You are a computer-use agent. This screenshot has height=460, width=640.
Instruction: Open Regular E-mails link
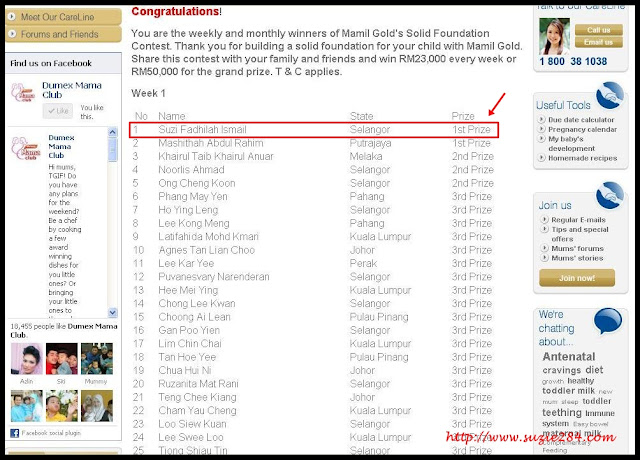click(x=578, y=220)
